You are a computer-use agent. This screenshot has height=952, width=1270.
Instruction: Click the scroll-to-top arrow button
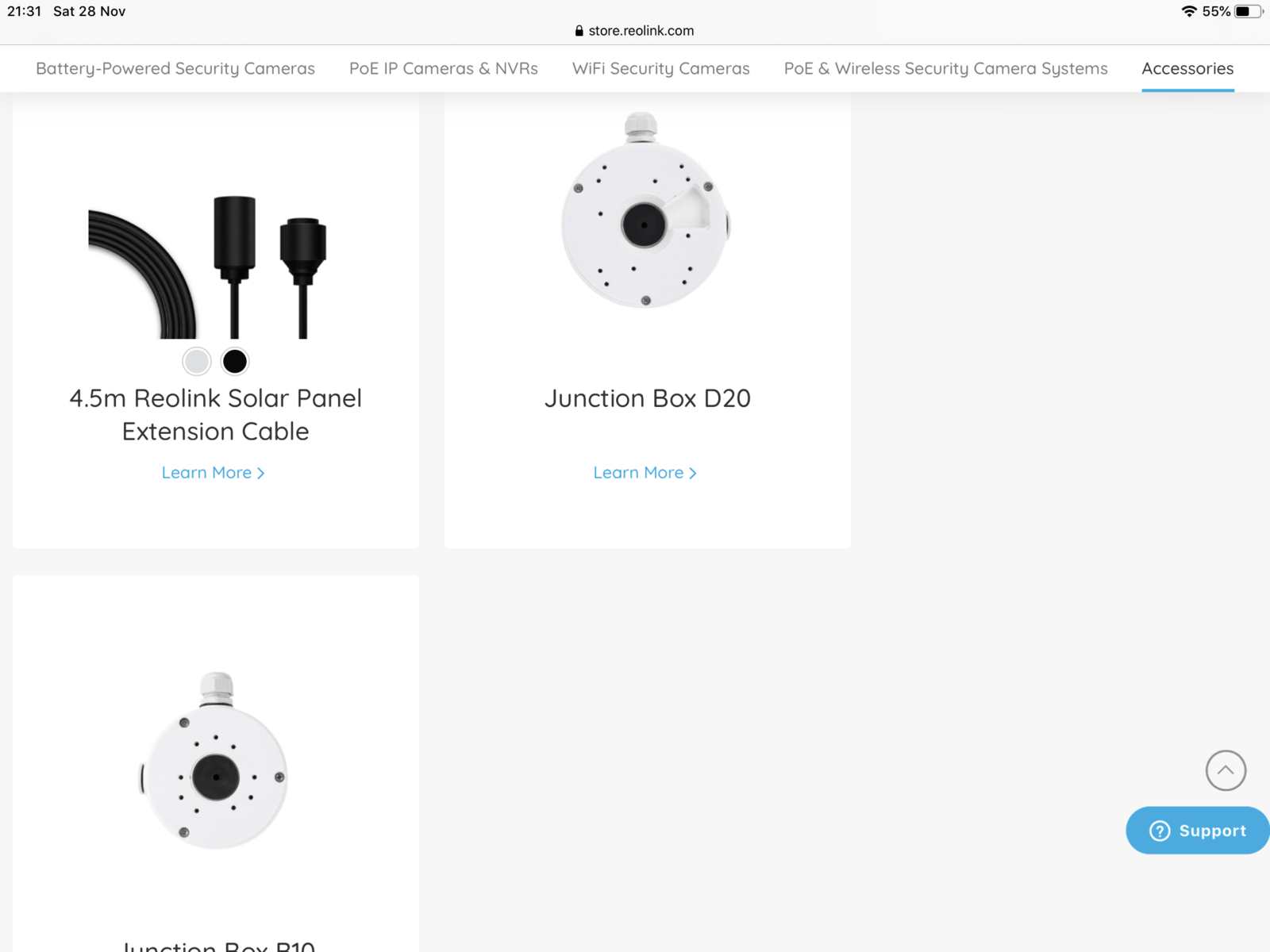pos(1226,770)
